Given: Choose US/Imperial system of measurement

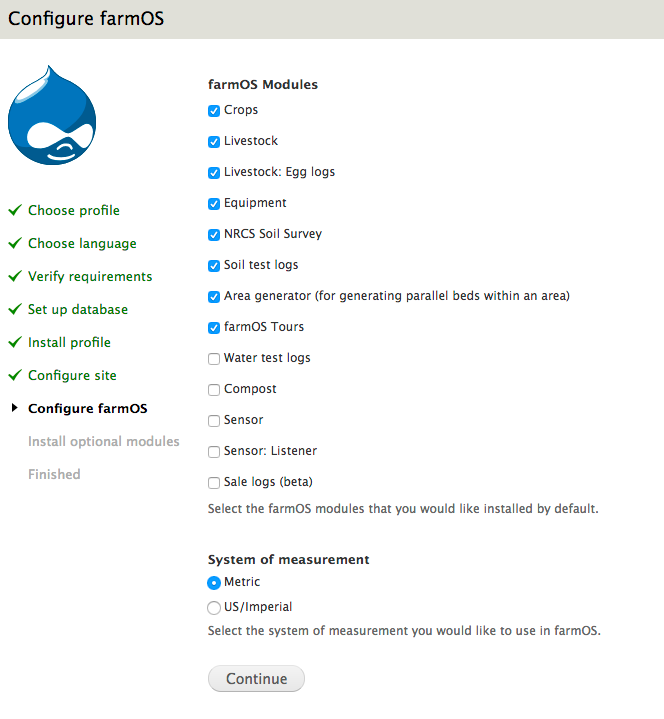Looking at the screenshot, I should (x=214, y=608).
